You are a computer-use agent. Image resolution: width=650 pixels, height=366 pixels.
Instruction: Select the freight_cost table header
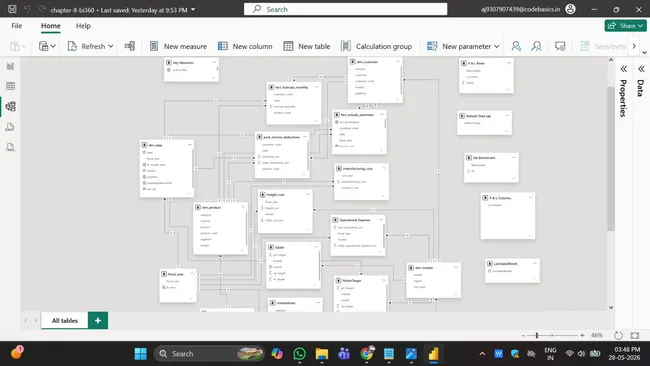pyautogui.click(x=285, y=194)
